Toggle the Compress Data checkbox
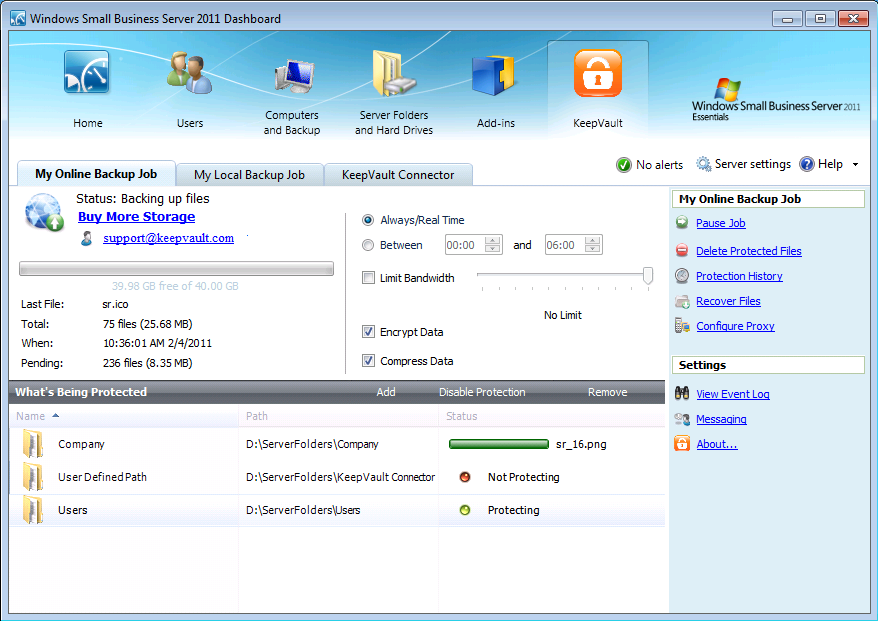 (368, 361)
